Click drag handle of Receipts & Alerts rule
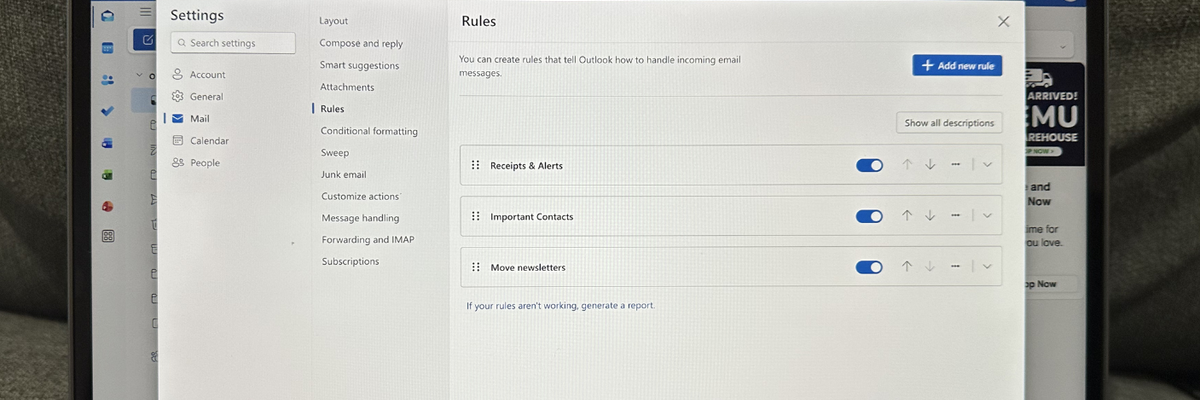This screenshot has width=1200, height=400. pos(475,165)
